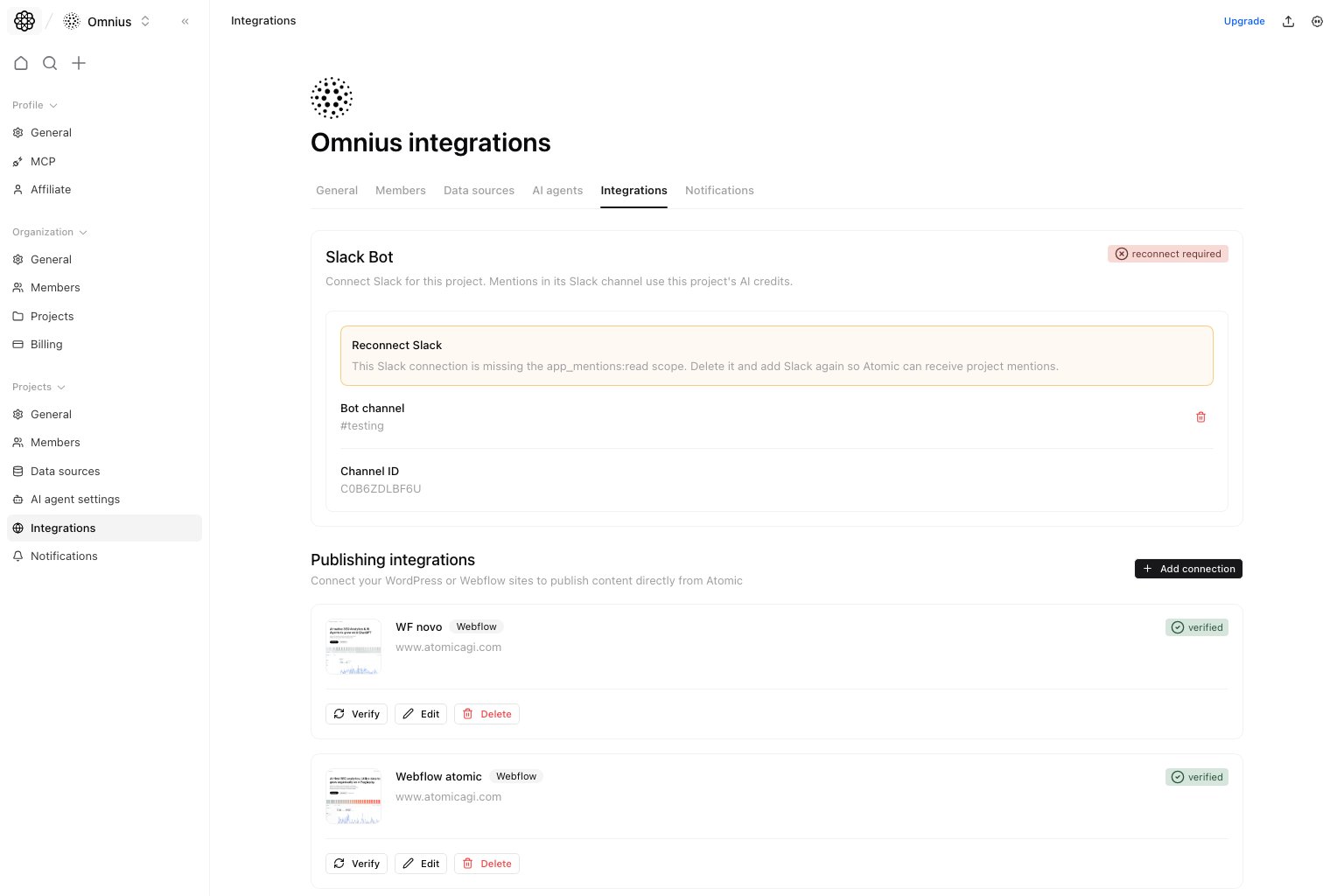The image size is (1344, 896).
Task: Click the Atomic flower logo icon
Action: pos(24,21)
